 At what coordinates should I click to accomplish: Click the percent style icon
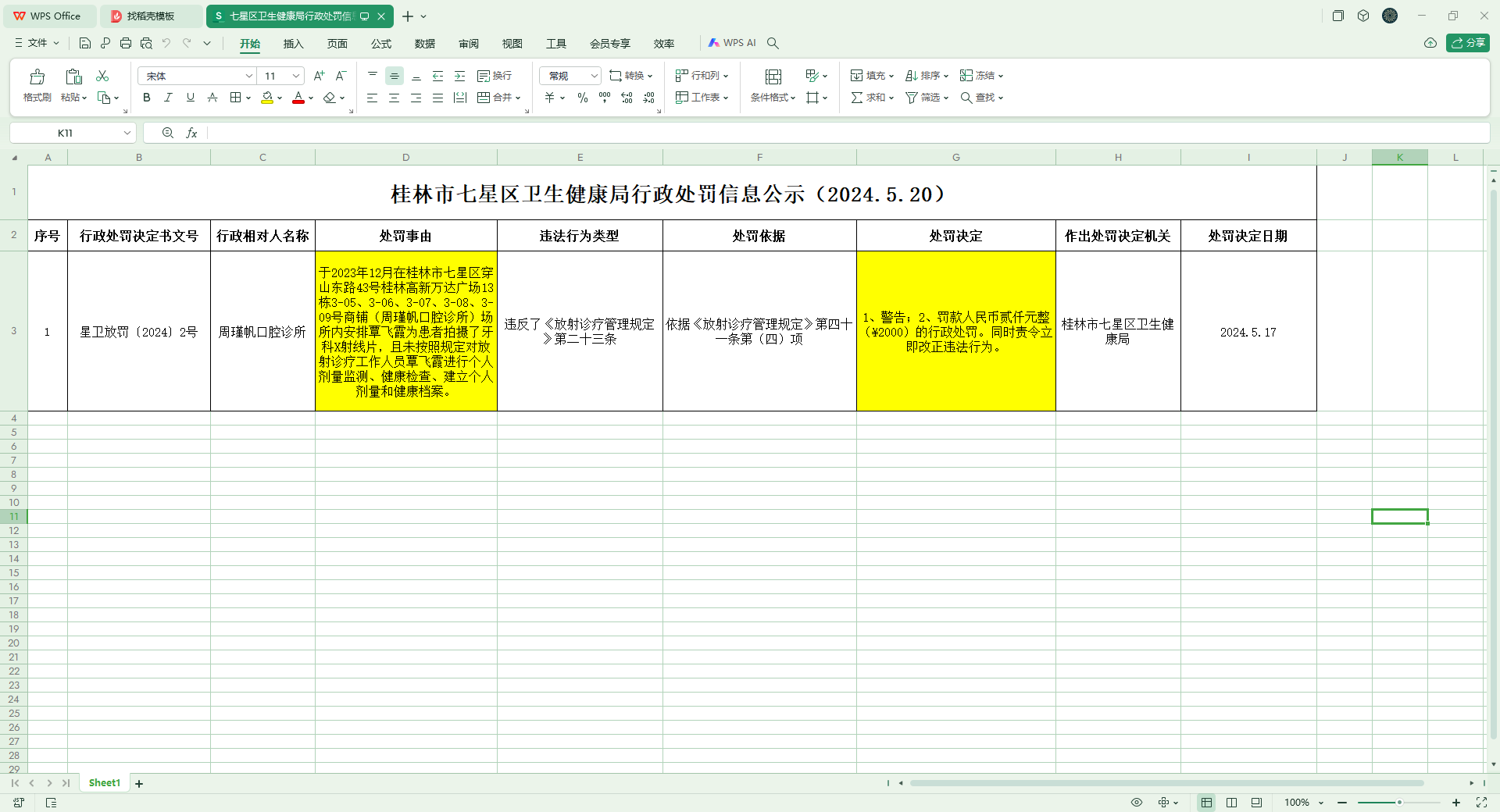point(582,98)
